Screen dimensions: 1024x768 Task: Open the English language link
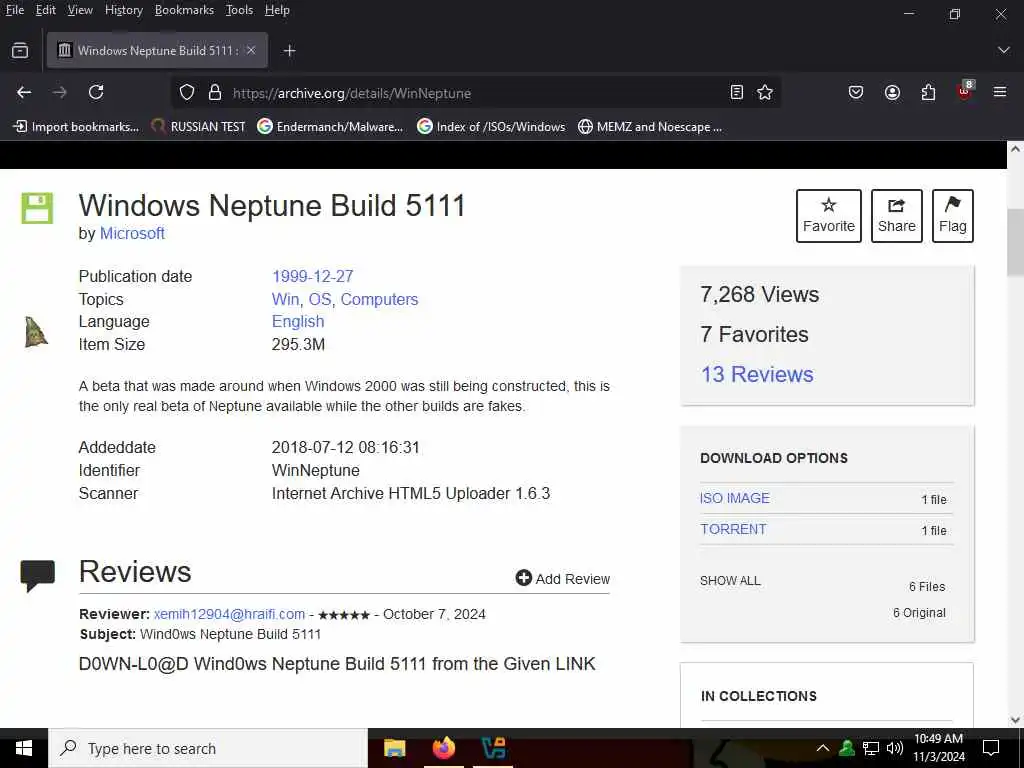click(x=298, y=321)
